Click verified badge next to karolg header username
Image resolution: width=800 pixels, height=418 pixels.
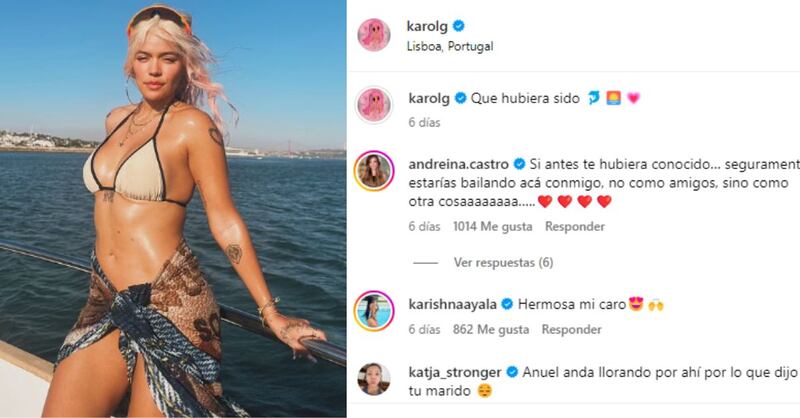pyautogui.click(x=458, y=26)
